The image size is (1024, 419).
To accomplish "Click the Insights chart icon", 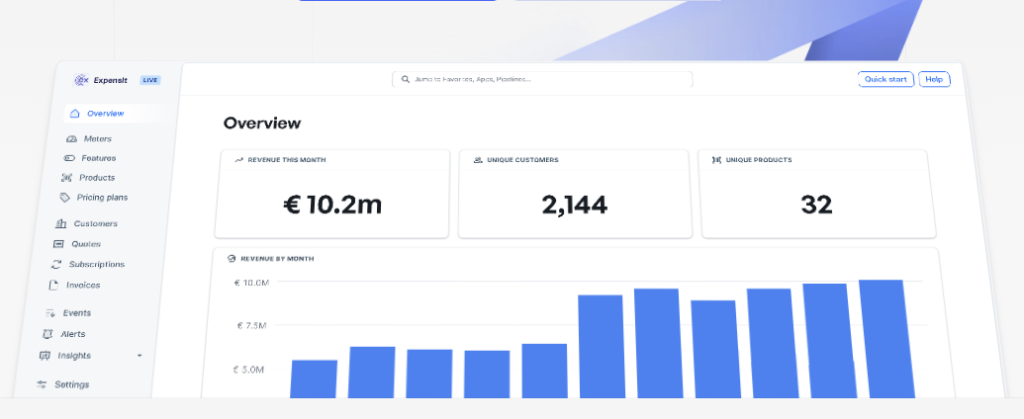I will coord(44,356).
